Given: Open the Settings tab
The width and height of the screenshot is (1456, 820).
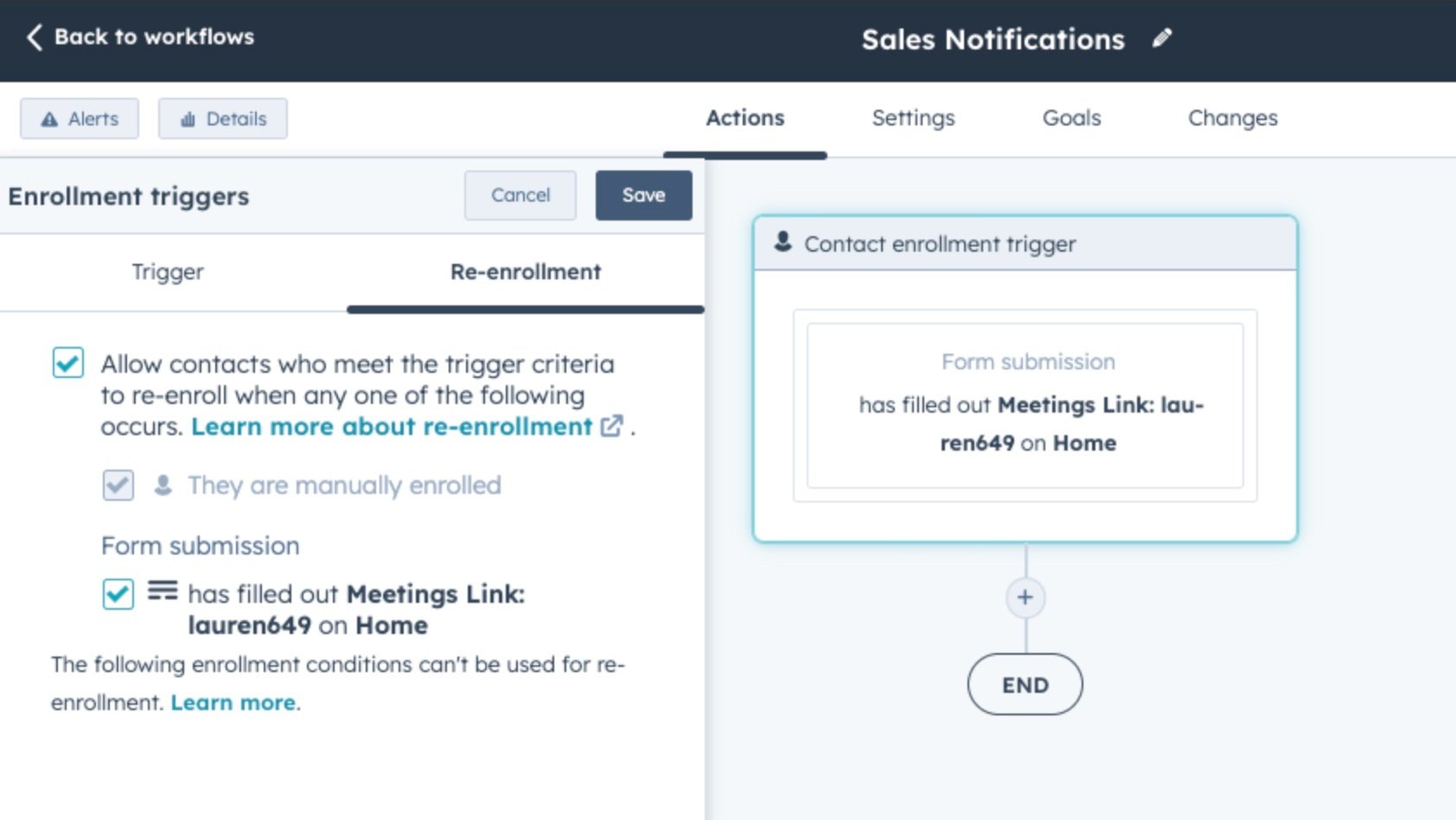Looking at the screenshot, I should click(x=912, y=118).
